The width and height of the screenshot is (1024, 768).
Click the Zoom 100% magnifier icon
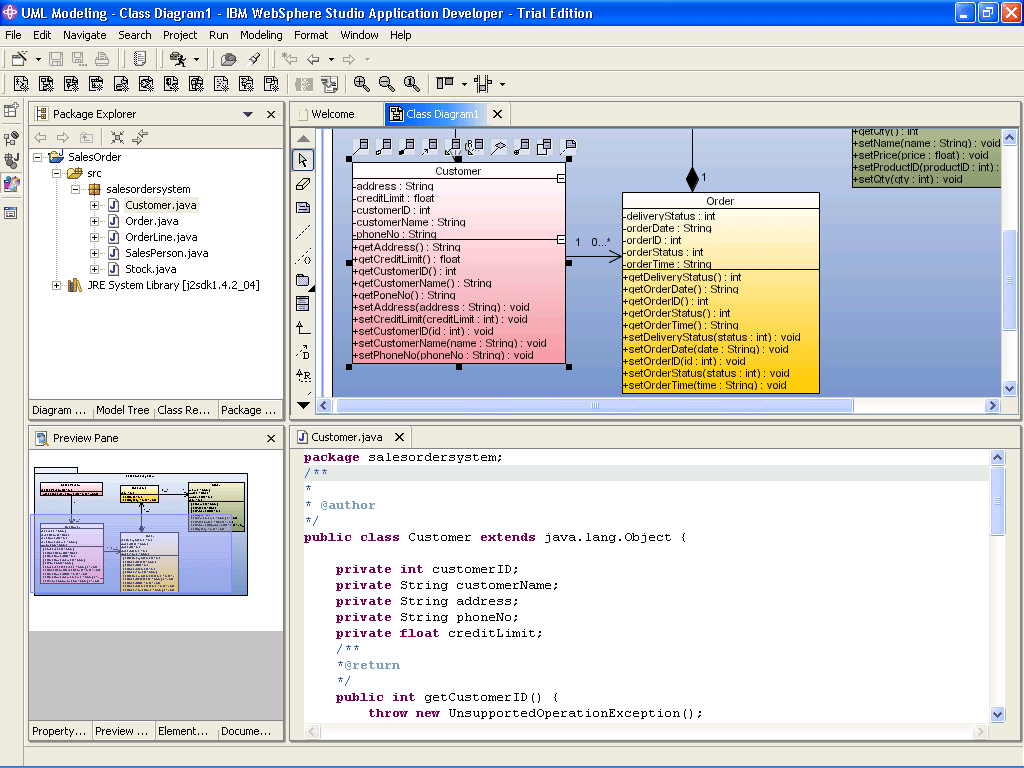coord(411,84)
